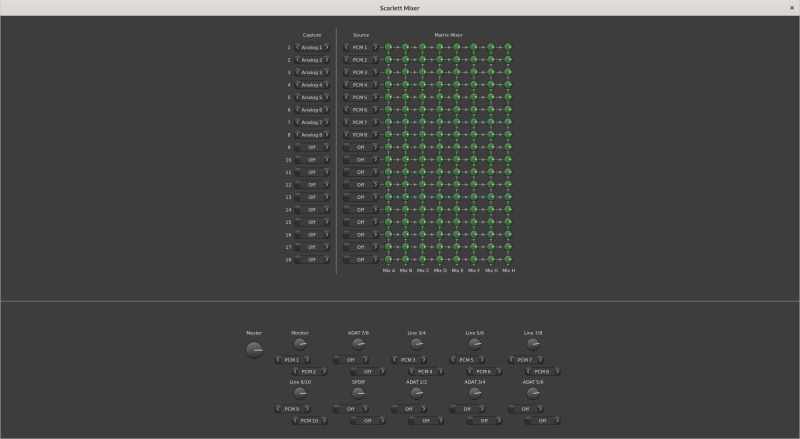This screenshot has width=800, height=439.
Task: Click the SPDIF volume knob
Action: click(358, 394)
